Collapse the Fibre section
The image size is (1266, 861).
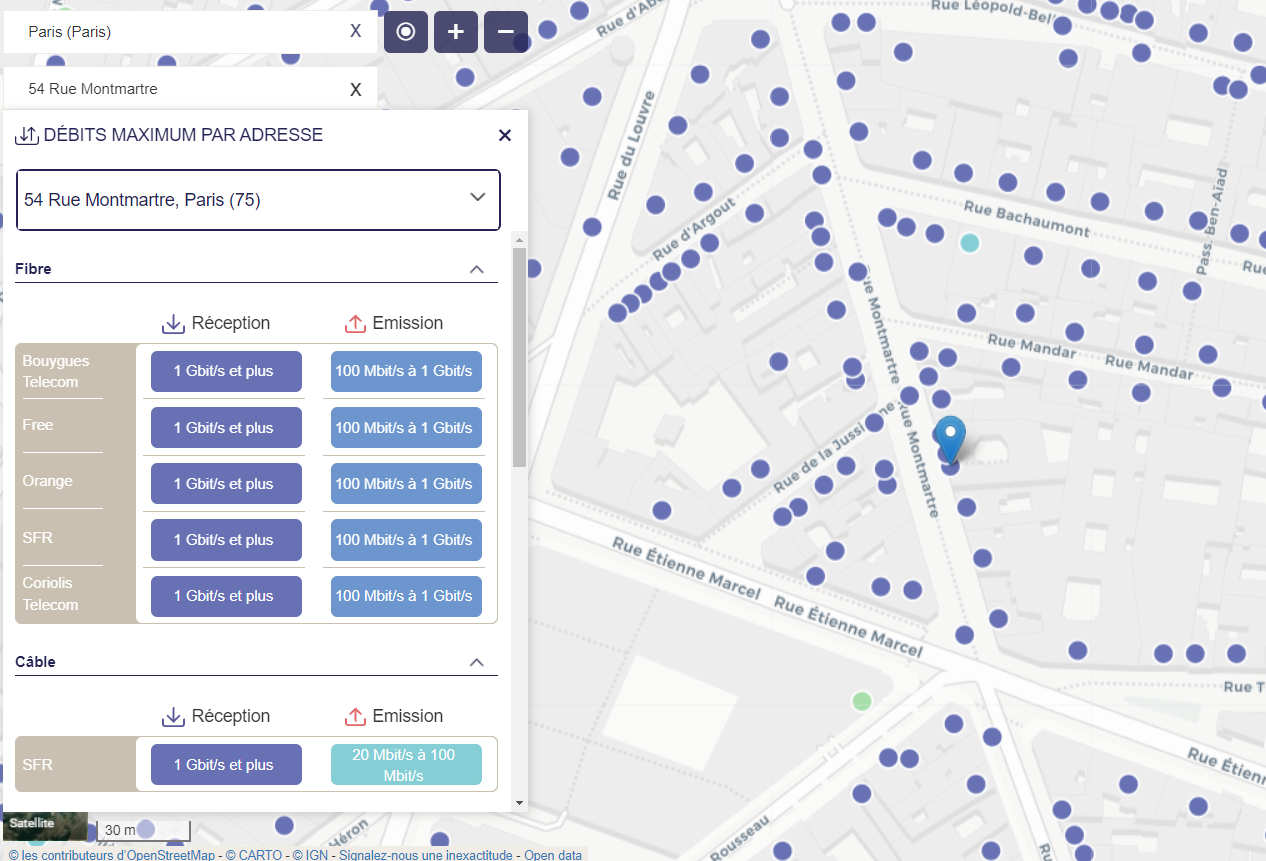477,269
